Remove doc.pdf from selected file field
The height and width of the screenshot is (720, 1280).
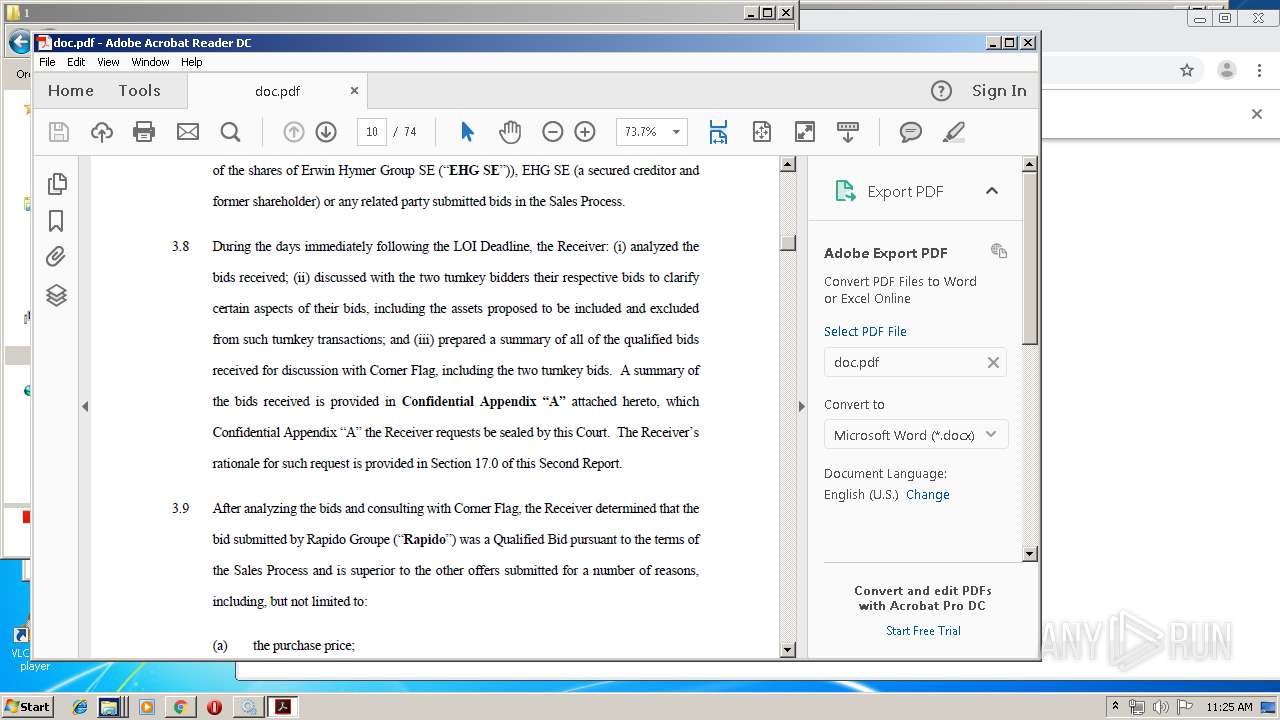(993, 362)
